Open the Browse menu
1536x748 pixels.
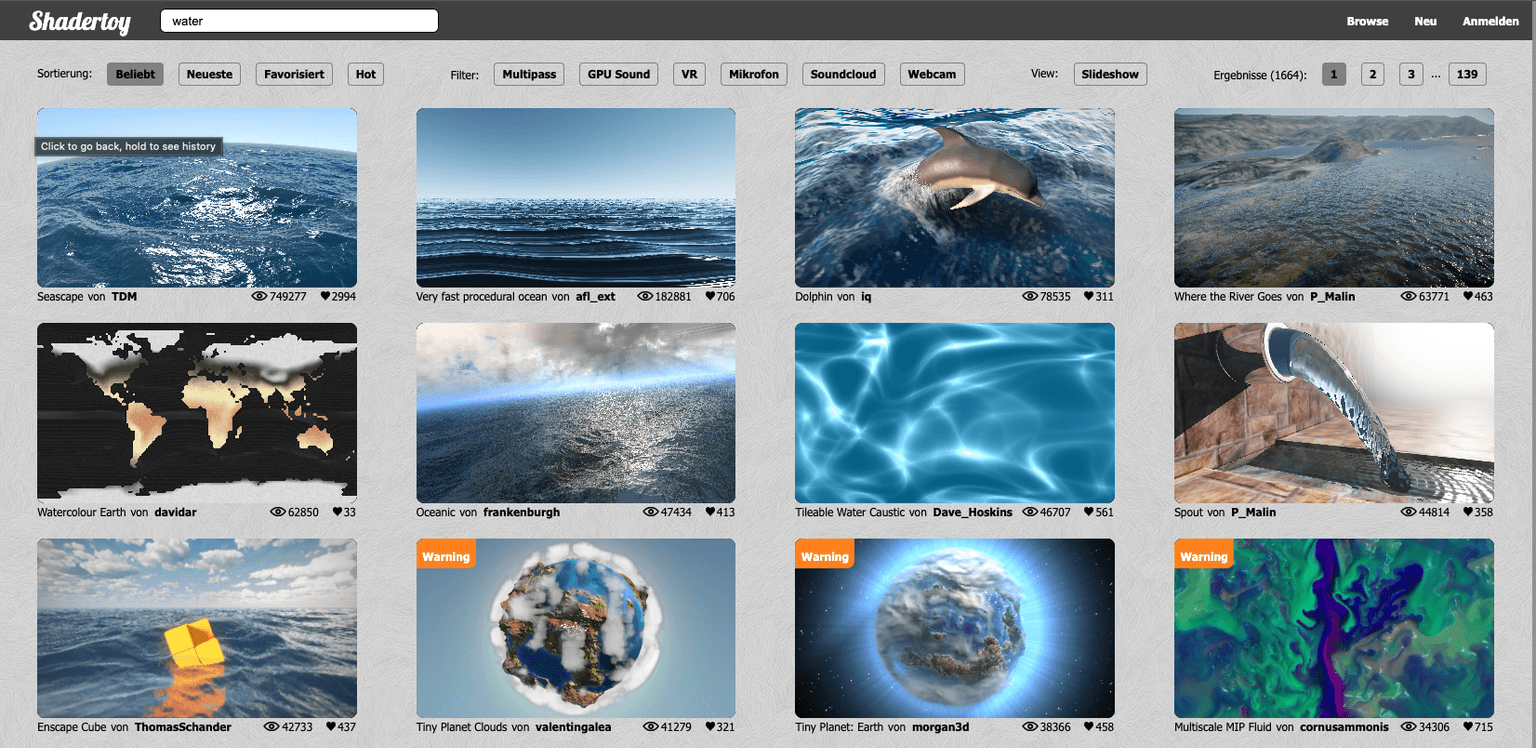[x=1367, y=21]
